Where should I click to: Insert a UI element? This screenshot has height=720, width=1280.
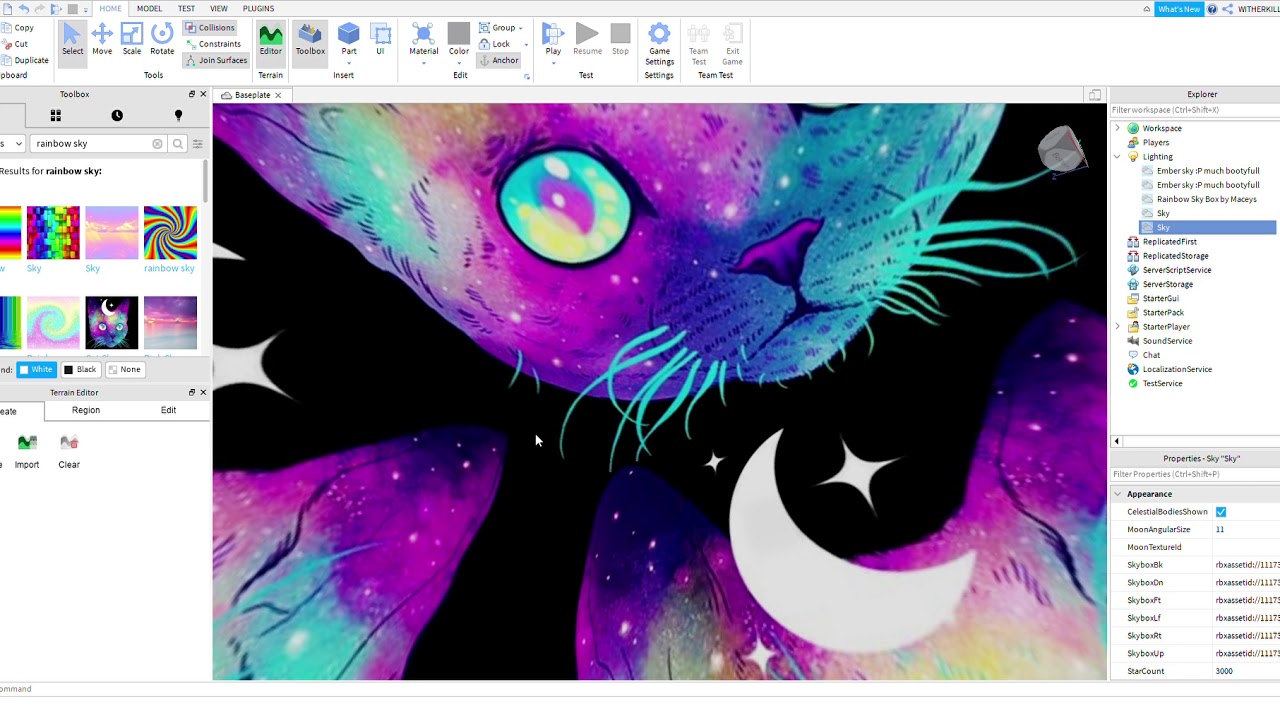point(380,40)
